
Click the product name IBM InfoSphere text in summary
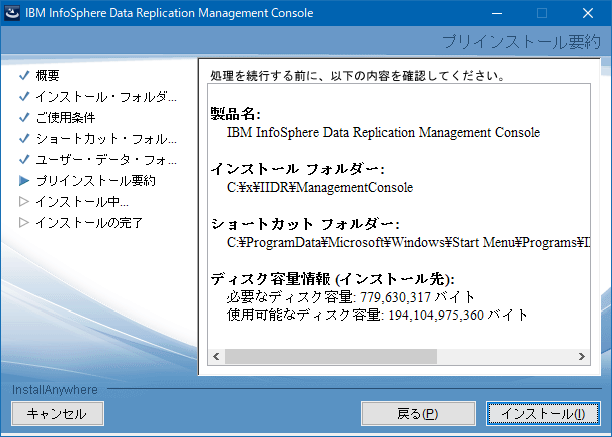click(x=383, y=133)
